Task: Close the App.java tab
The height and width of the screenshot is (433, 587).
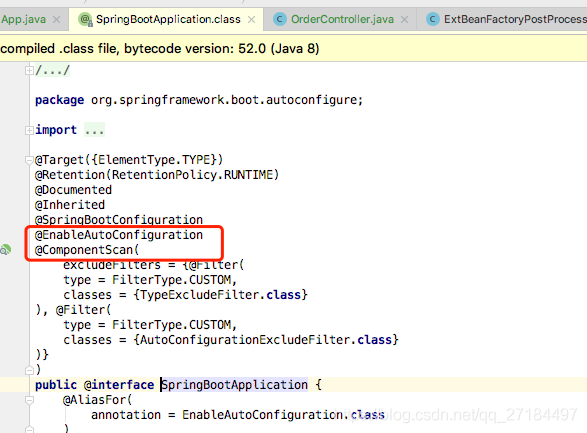Action: point(57,19)
